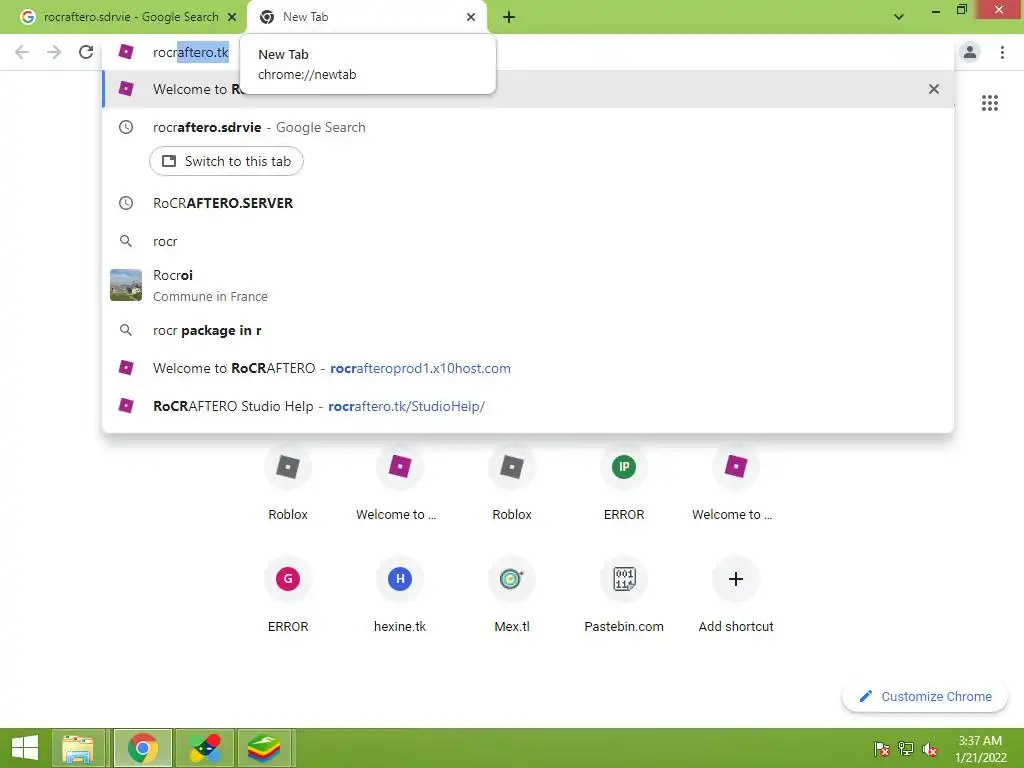Search for the rocr suggestion
1024x768 pixels.
point(528,241)
